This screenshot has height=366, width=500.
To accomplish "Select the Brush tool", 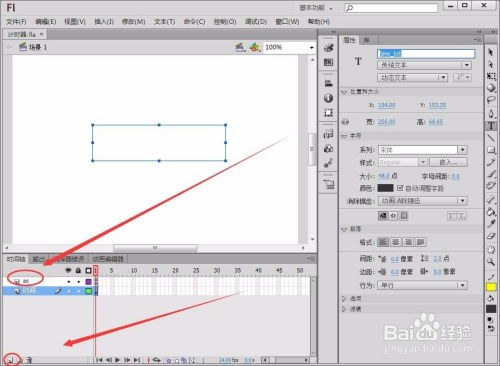I will pos(491,174).
